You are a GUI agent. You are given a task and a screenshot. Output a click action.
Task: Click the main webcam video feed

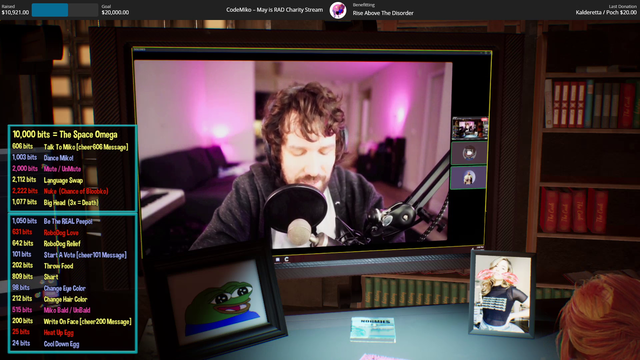(293, 154)
